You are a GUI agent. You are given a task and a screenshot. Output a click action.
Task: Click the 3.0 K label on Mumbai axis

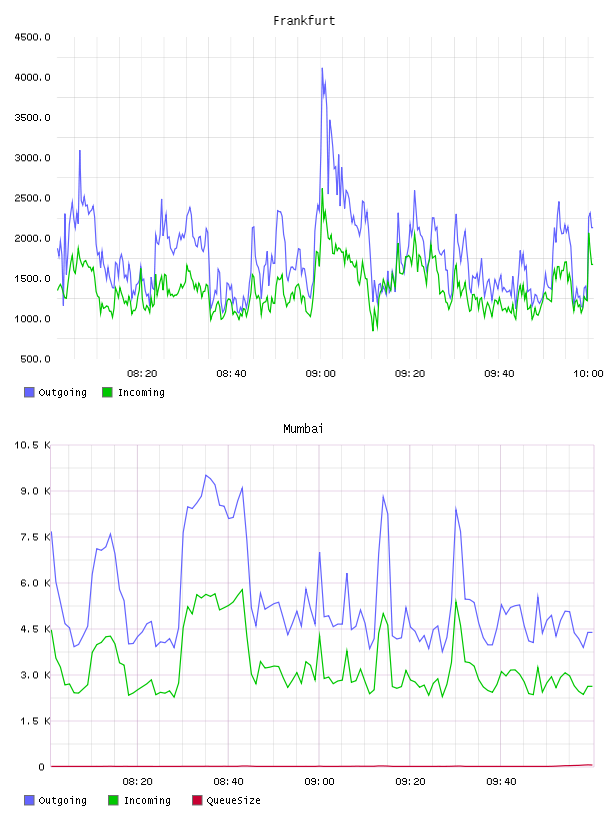click(x=35, y=675)
